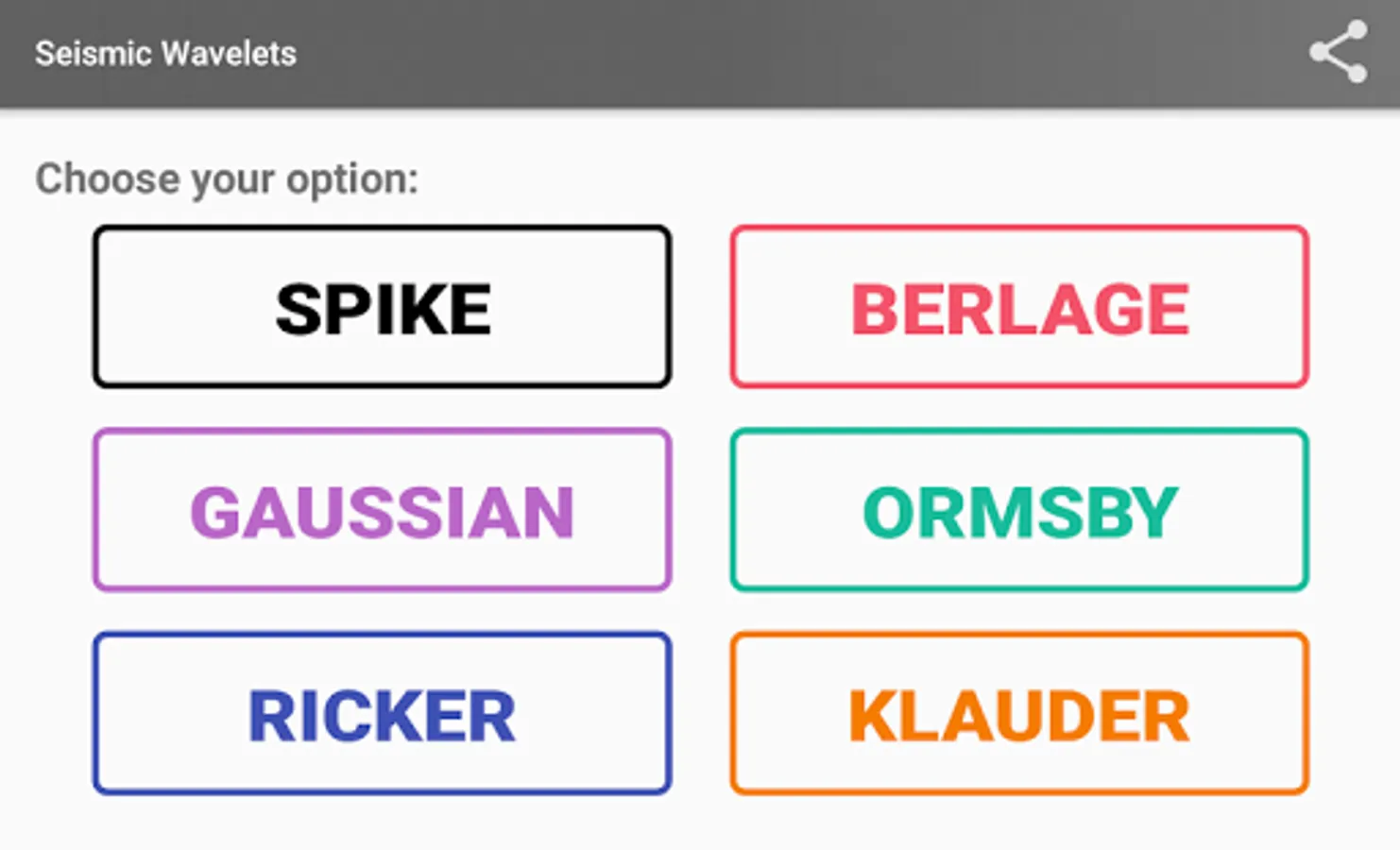Open the KLAUDER wavelet button
1400x850 pixels.
click(1019, 713)
